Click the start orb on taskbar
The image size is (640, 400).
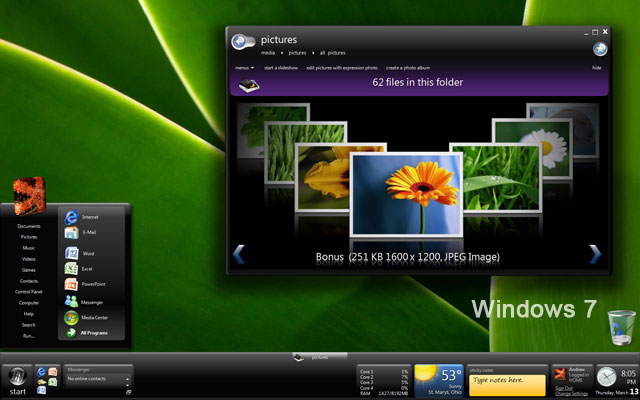point(17,376)
